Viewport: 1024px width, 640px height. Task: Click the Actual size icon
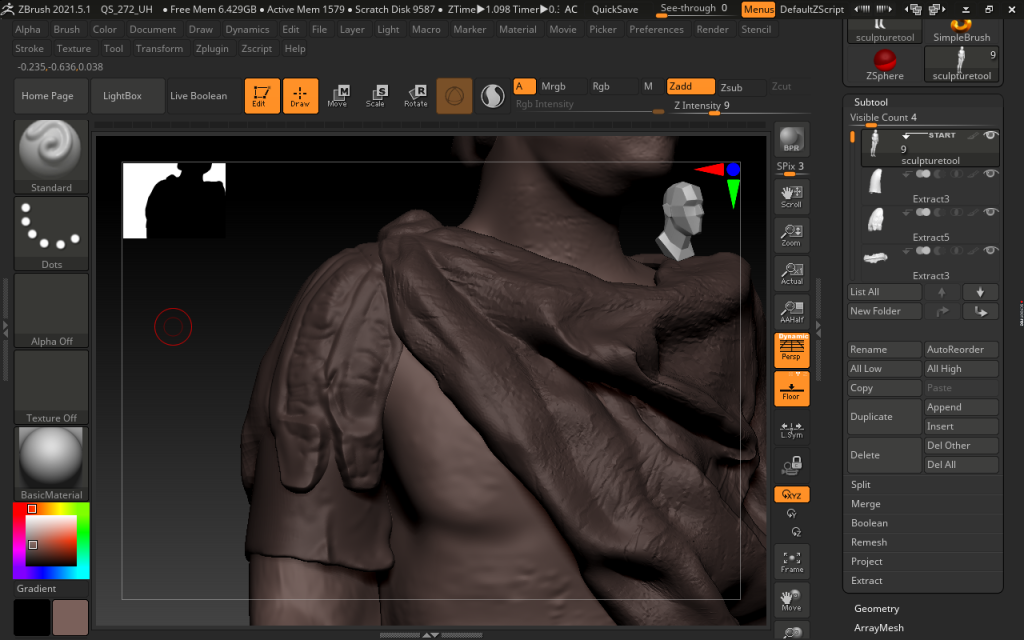792,273
